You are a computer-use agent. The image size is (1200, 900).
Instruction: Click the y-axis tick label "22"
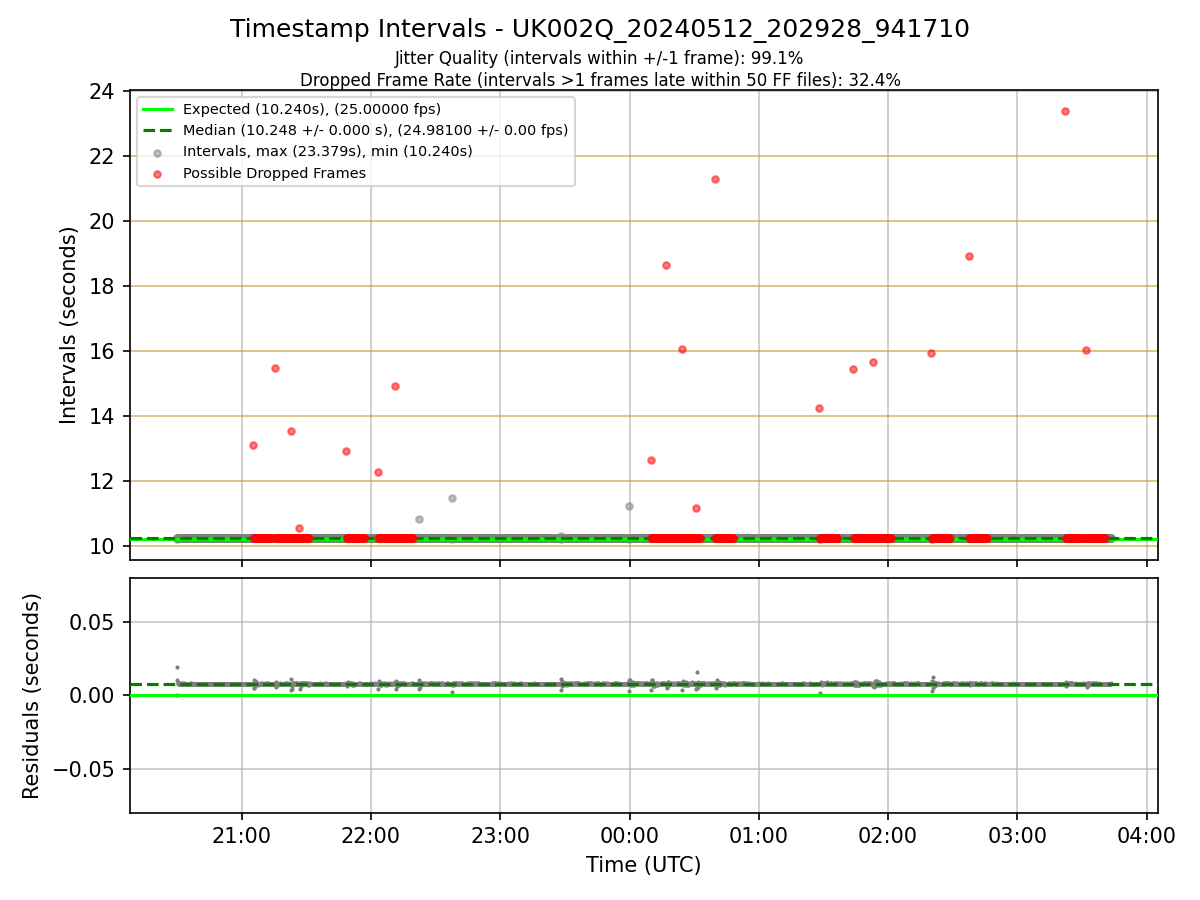pyautogui.click(x=102, y=156)
